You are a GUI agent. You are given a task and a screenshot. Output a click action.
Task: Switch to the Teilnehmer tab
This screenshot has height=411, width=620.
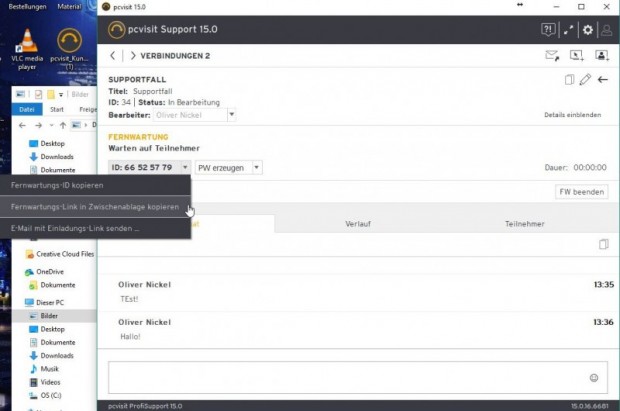pyautogui.click(x=525, y=225)
